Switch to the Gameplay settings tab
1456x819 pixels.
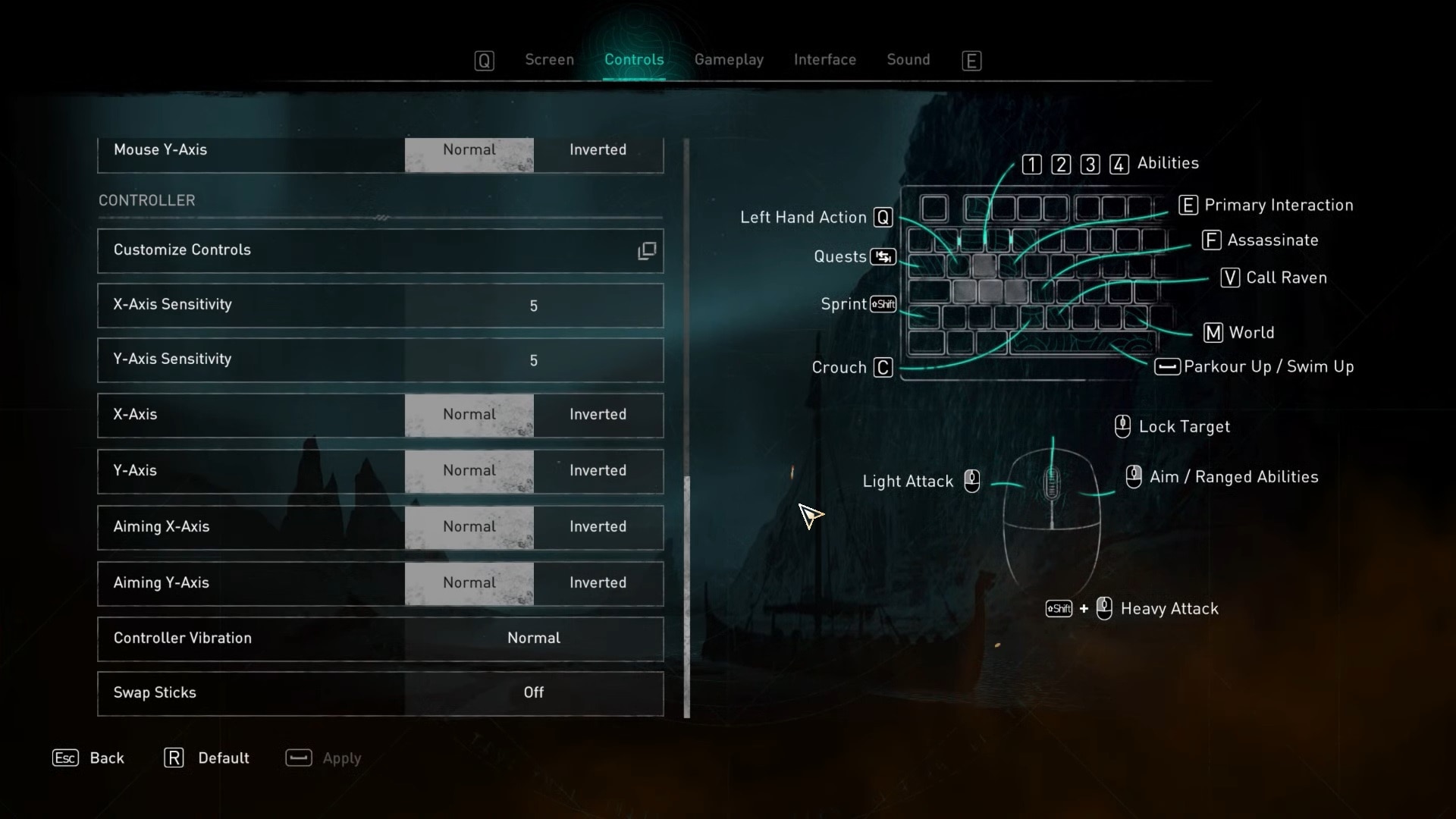point(729,59)
